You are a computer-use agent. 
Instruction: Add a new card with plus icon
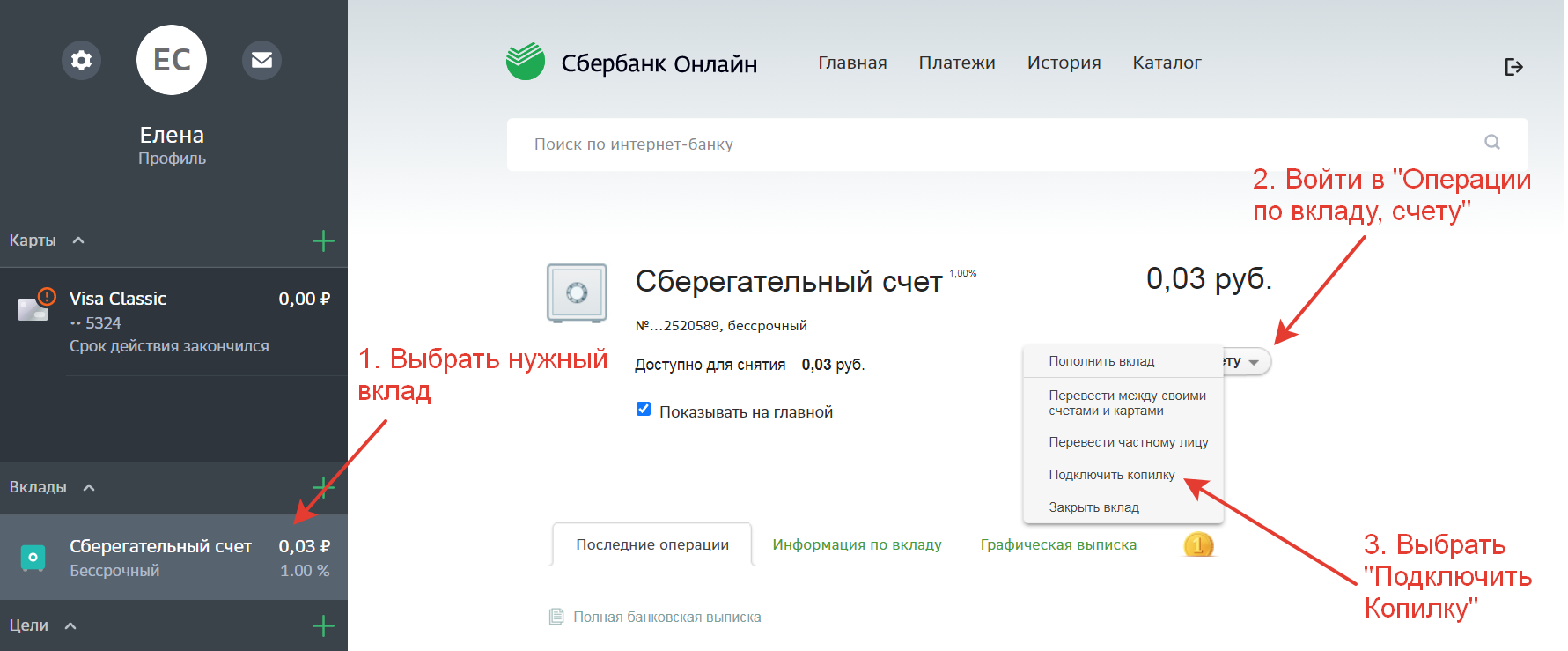tap(323, 240)
